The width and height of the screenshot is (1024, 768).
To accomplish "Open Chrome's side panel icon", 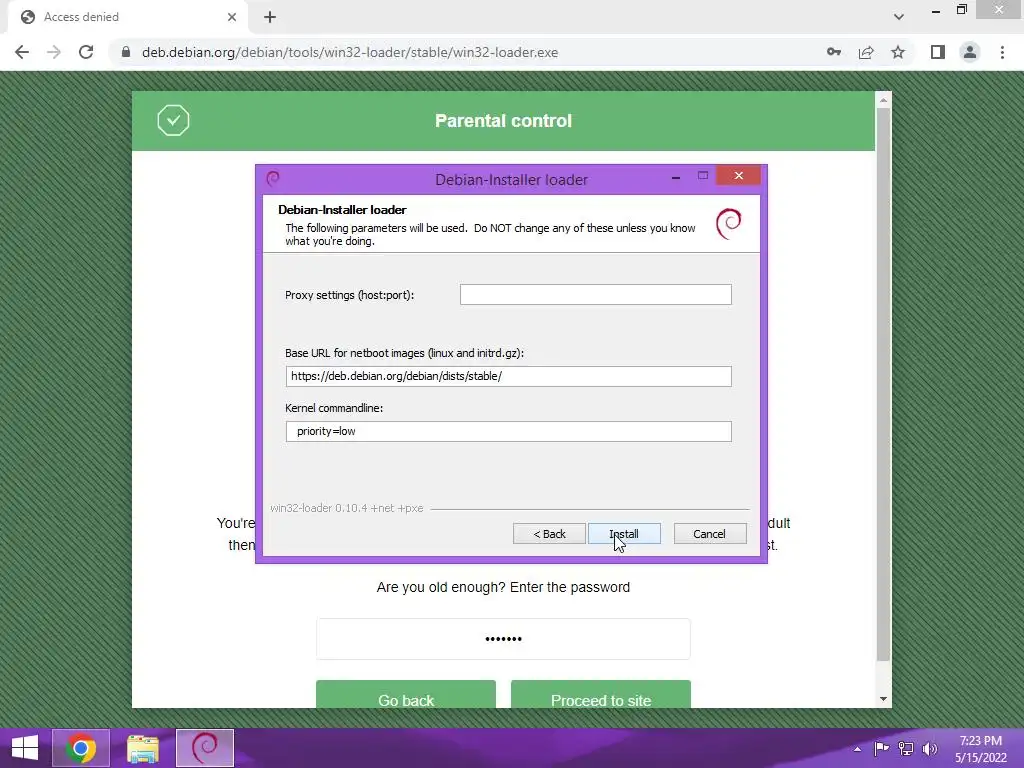I will (x=938, y=52).
